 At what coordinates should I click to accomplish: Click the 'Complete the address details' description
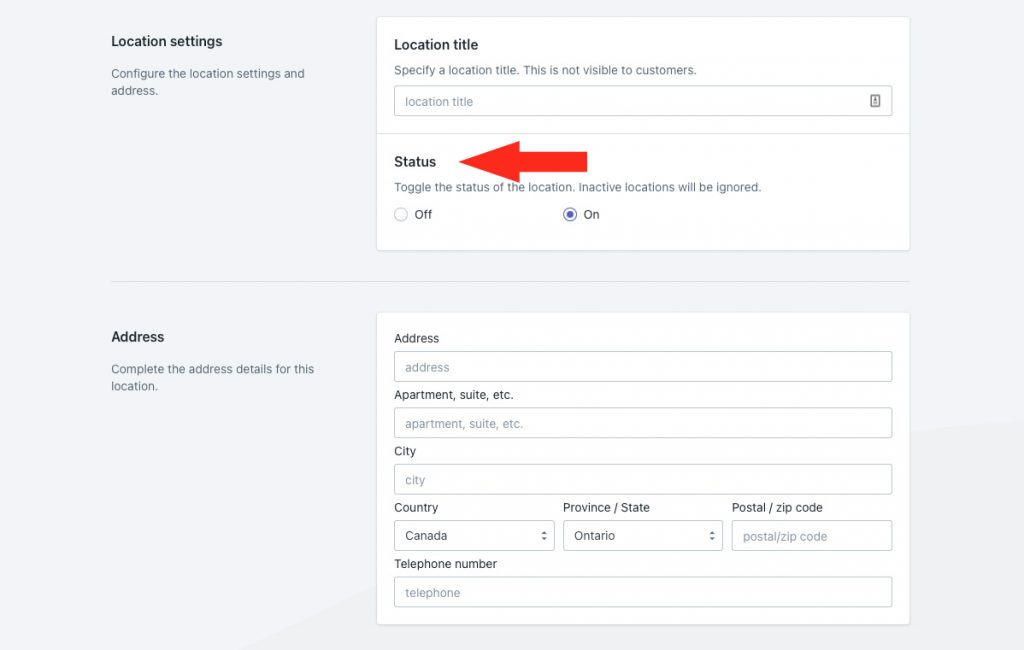212,378
